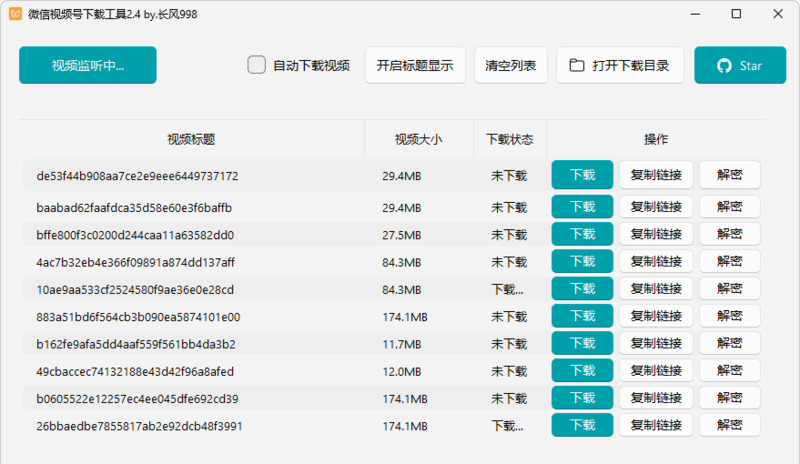Screen dimensions: 800x464
Task: Click the 下载状态 column header
Action: coord(509,139)
